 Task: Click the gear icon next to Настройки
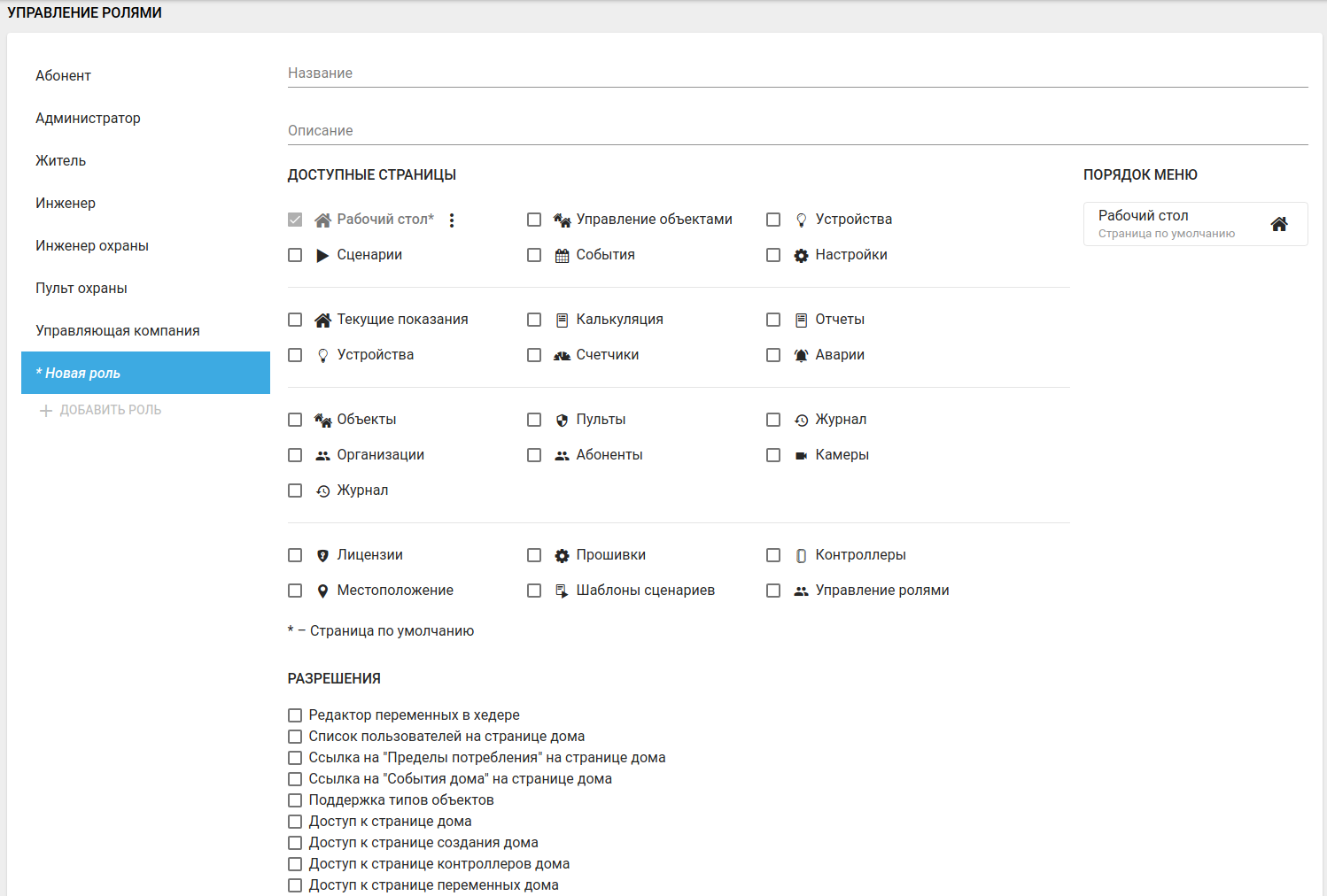[801, 256]
